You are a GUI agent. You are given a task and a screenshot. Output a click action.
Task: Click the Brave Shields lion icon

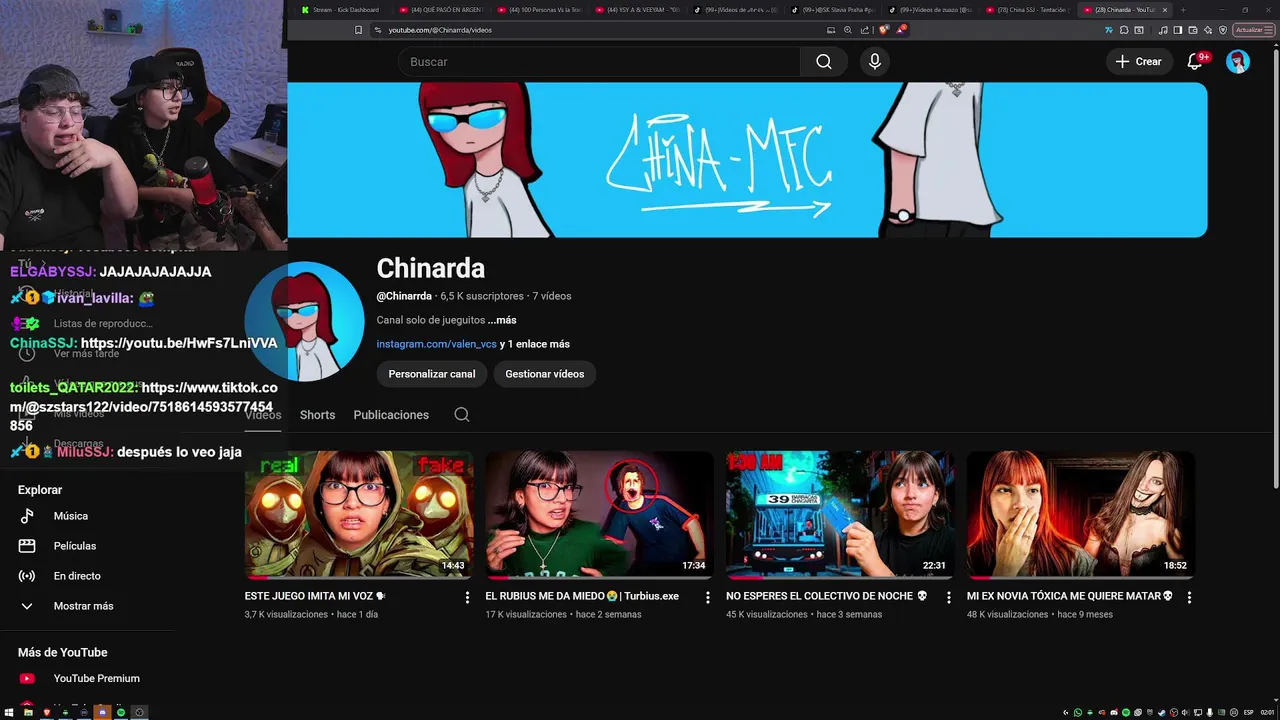point(883,30)
